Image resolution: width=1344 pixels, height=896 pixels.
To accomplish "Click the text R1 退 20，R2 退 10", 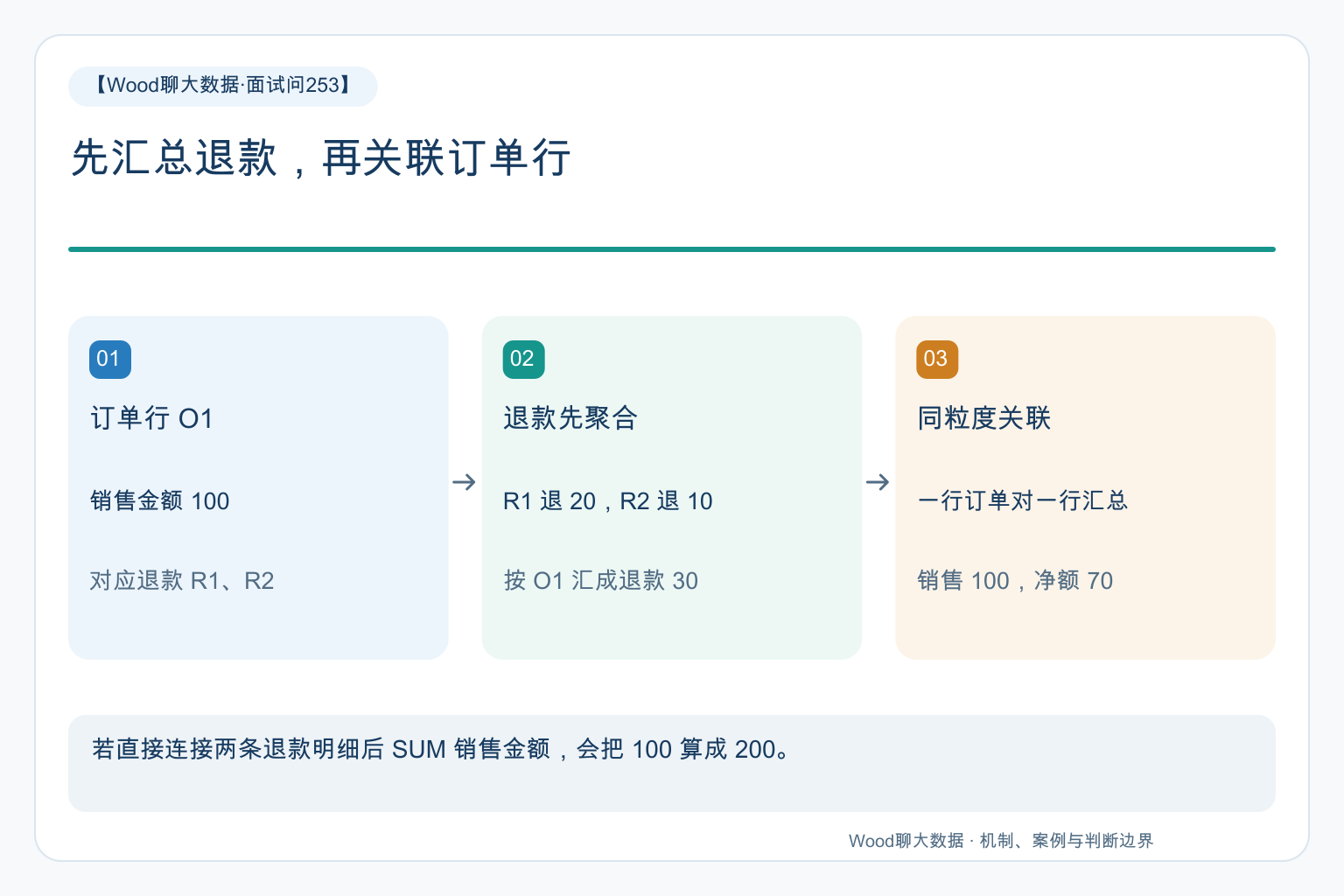I will coord(608,500).
